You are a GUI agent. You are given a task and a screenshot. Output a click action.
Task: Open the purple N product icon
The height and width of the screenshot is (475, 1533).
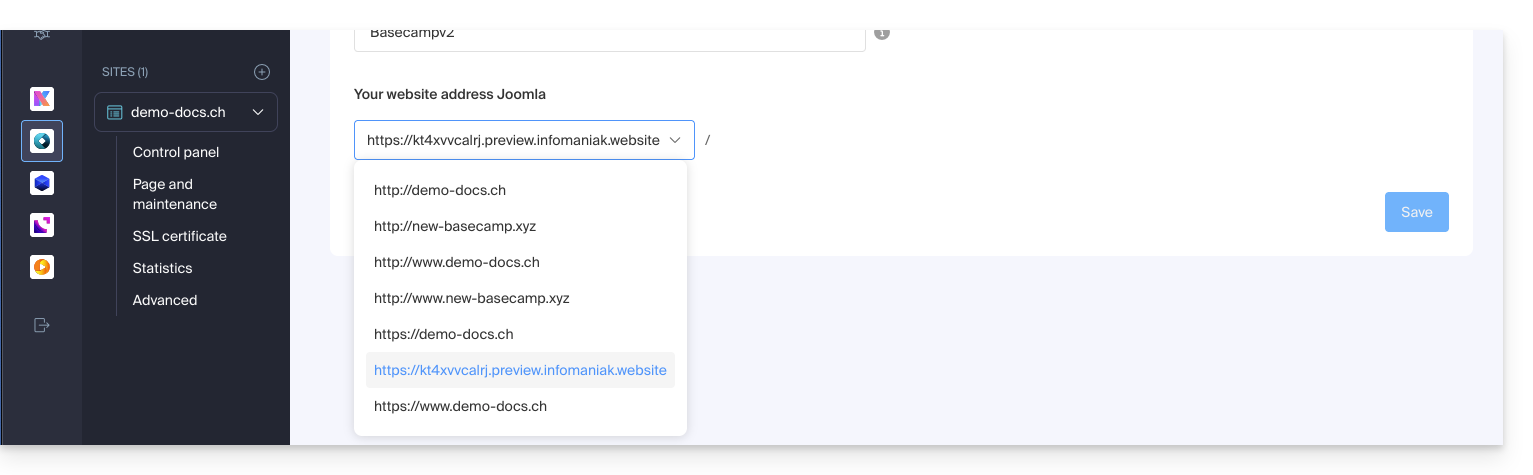pyautogui.click(x=42, y=225)
